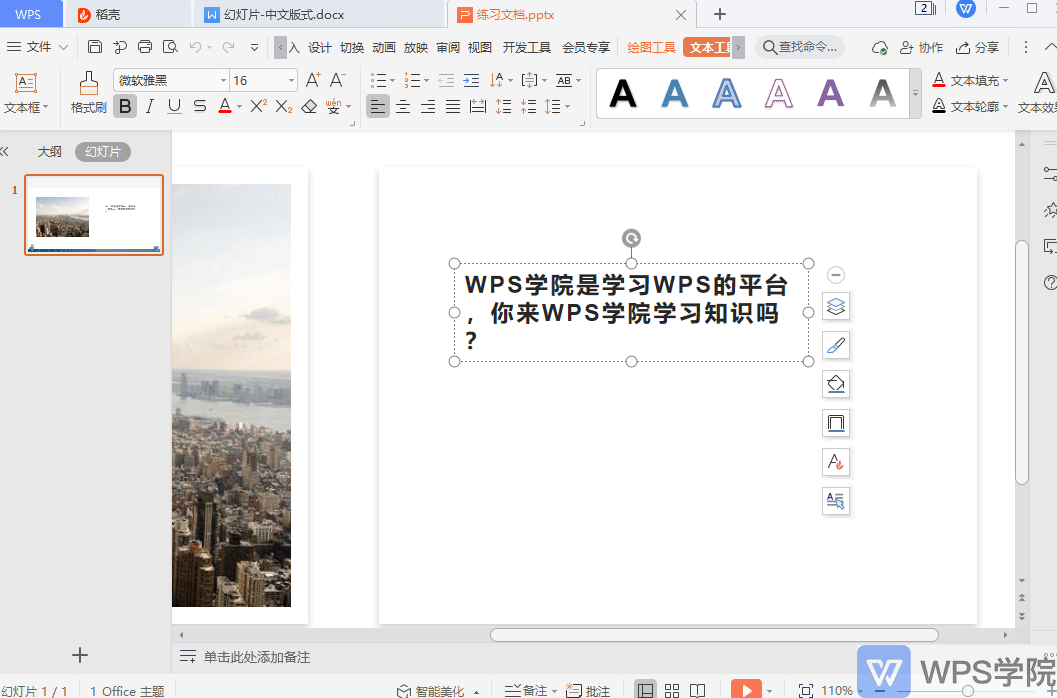This screenshot has width=1057, height=698.
Task: Open the shape outline icon beside text box
Action: tap(836, 424)
